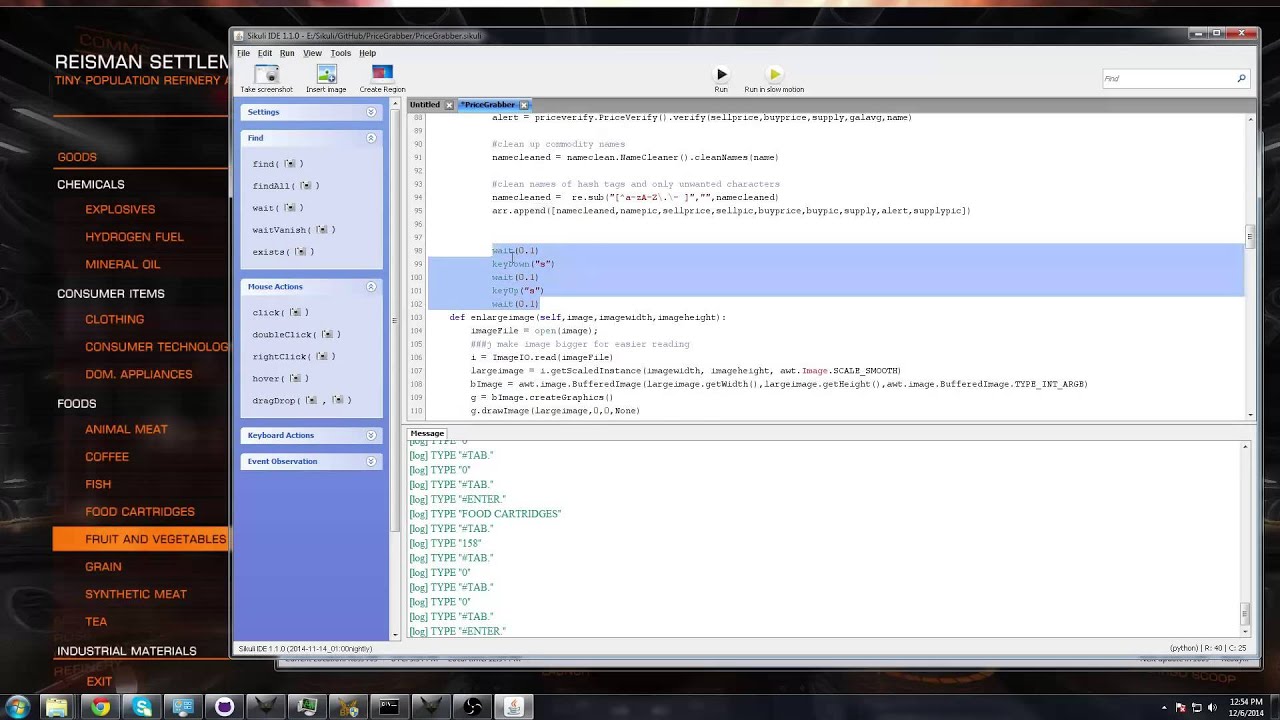Click Run in slow motion icon
The width and height of the screenshot is (1280, 720).
pyautogui.click(x=774, y=75)
